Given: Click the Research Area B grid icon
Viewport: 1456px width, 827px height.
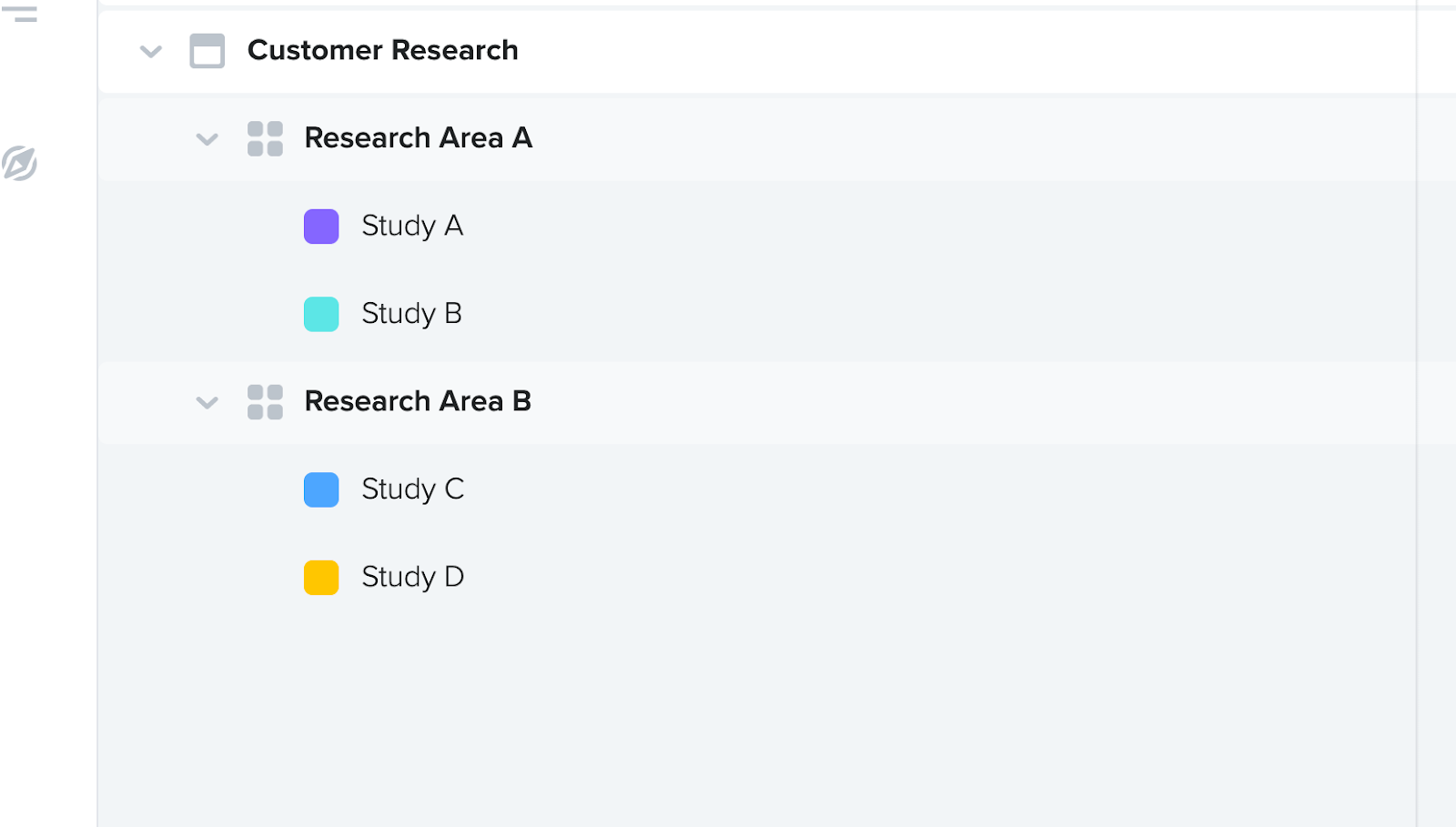Looking at the screenshot, I should coord(265,402).
